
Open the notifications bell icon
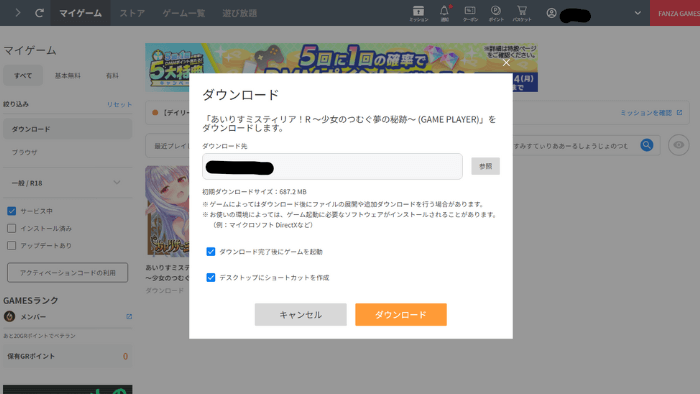tap(444, 13)
